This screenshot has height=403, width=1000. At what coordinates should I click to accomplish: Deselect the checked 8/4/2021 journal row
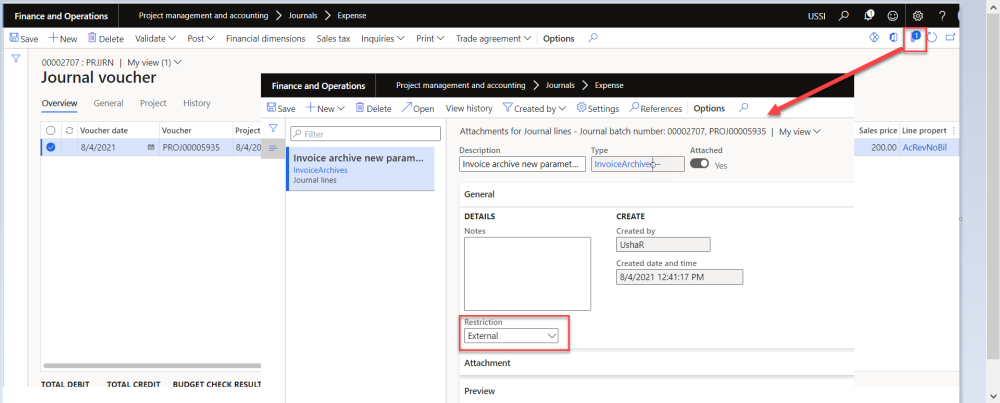pos(50,147)
